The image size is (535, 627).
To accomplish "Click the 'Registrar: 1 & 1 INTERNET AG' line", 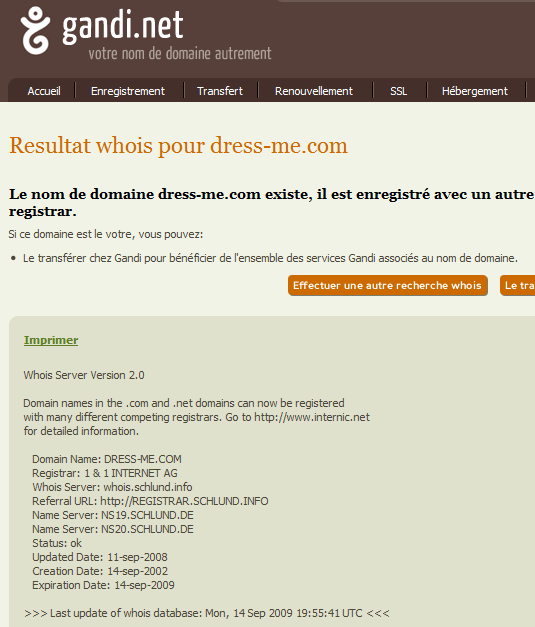I will click(x=105, y=473).
